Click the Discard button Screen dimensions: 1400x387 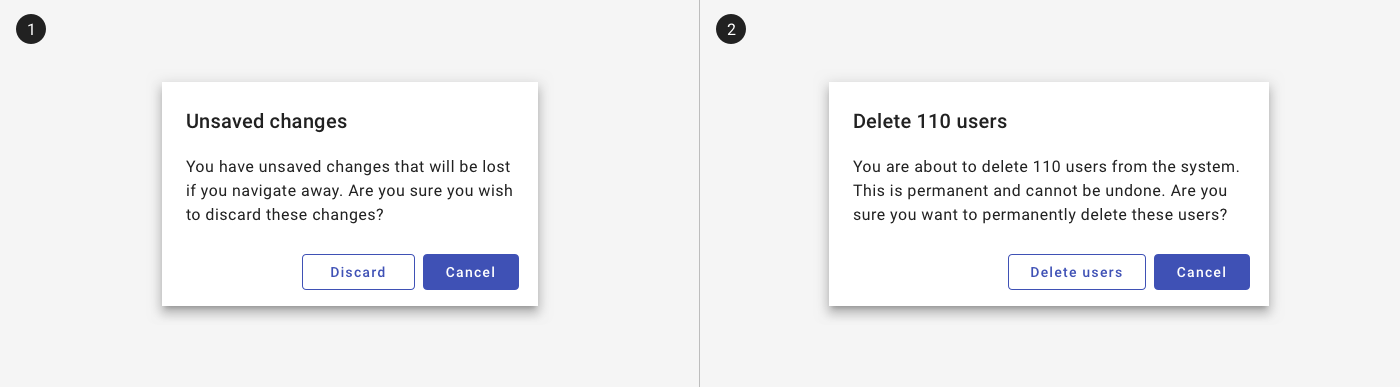(358, 272)
